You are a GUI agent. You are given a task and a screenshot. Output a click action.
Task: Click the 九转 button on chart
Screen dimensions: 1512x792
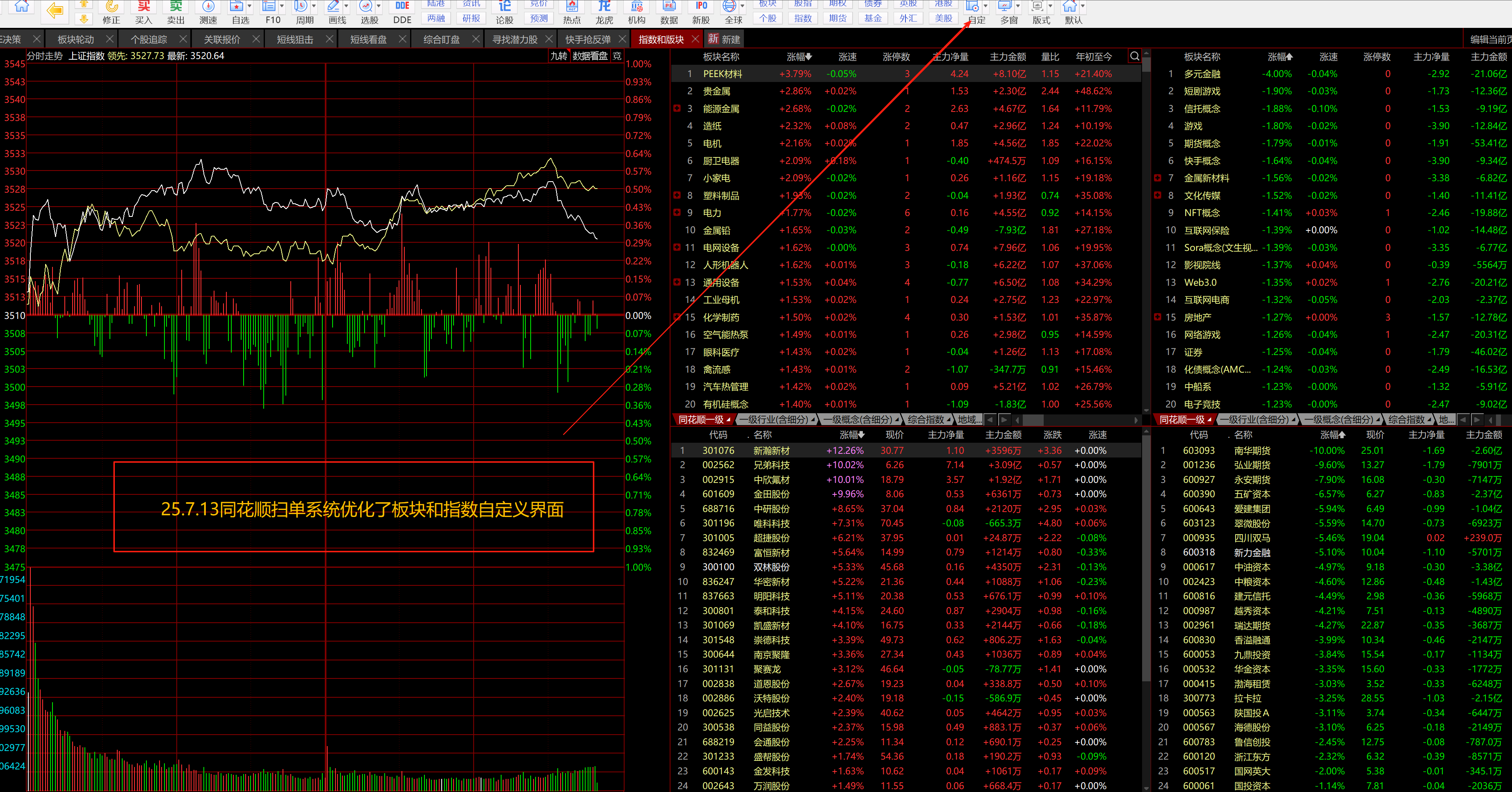559,56
